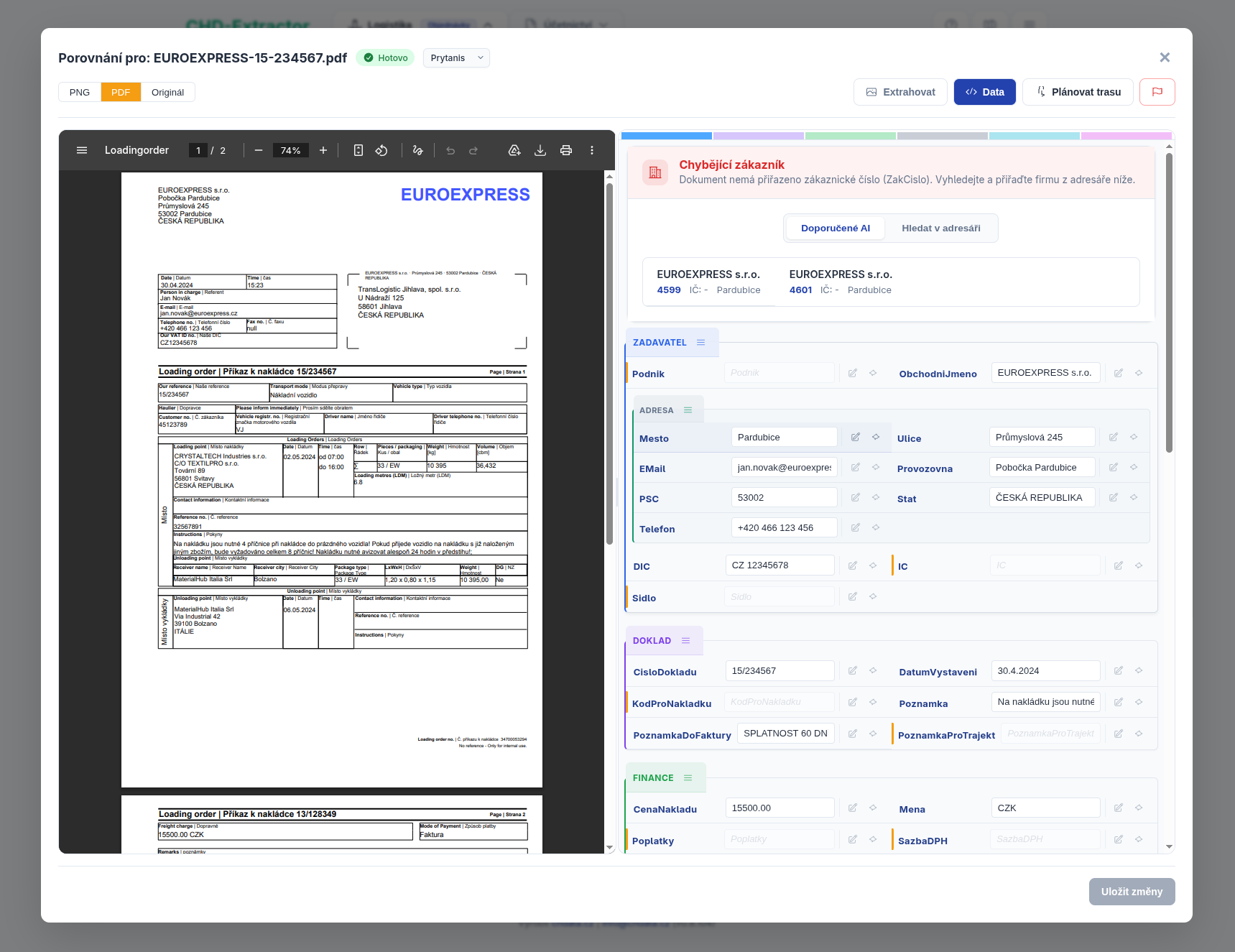Click the Hotovo status badge
Image resolution: width=1235 pixels, height=952 pixels.
(x=385, y=58)
